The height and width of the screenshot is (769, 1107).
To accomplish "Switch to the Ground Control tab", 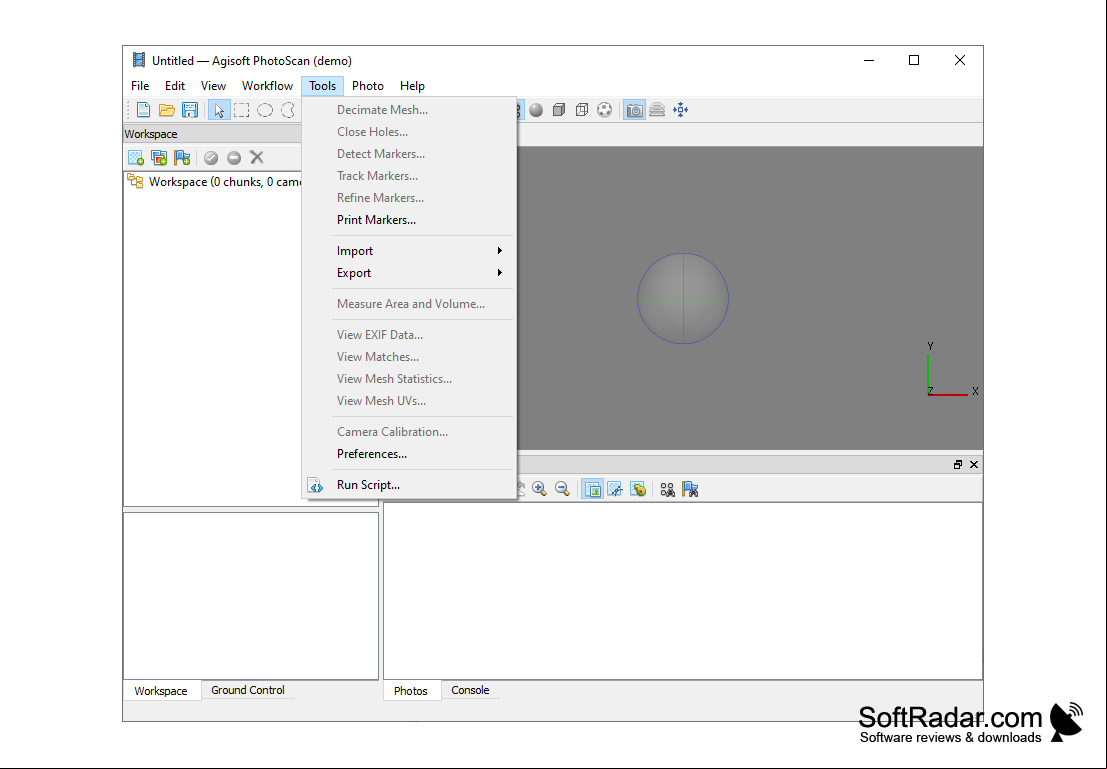I will (x=248, y=690).
